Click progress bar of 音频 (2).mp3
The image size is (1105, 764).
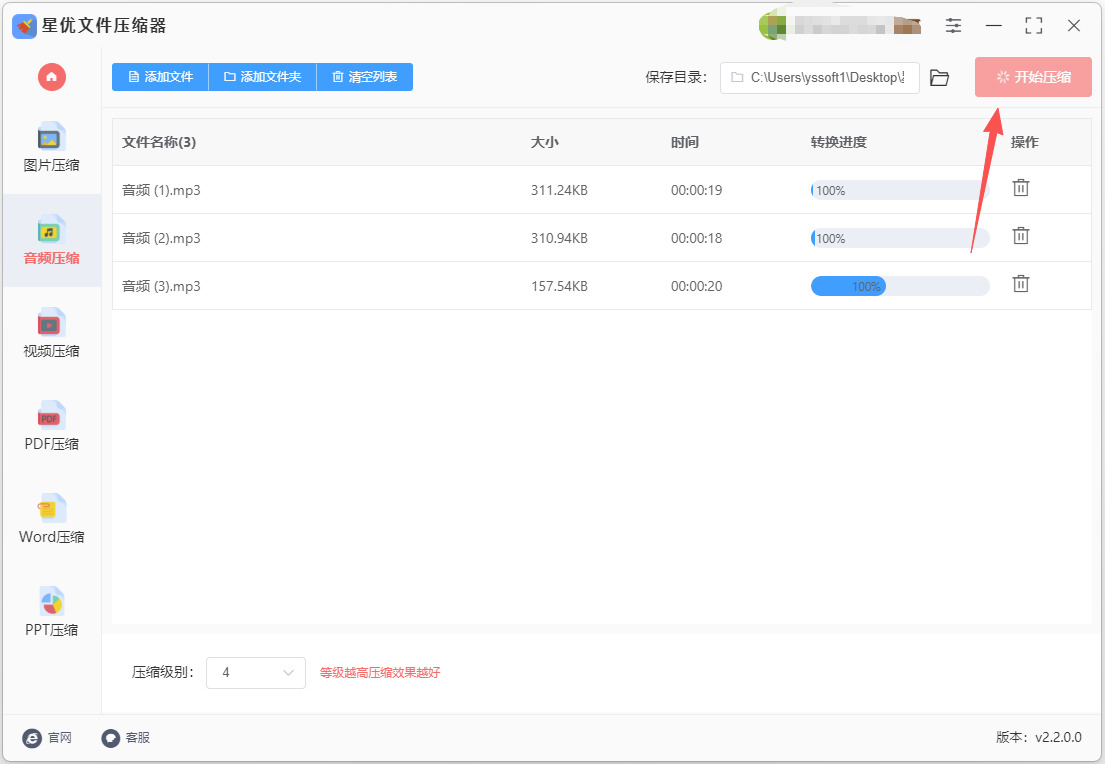[900, 238]
